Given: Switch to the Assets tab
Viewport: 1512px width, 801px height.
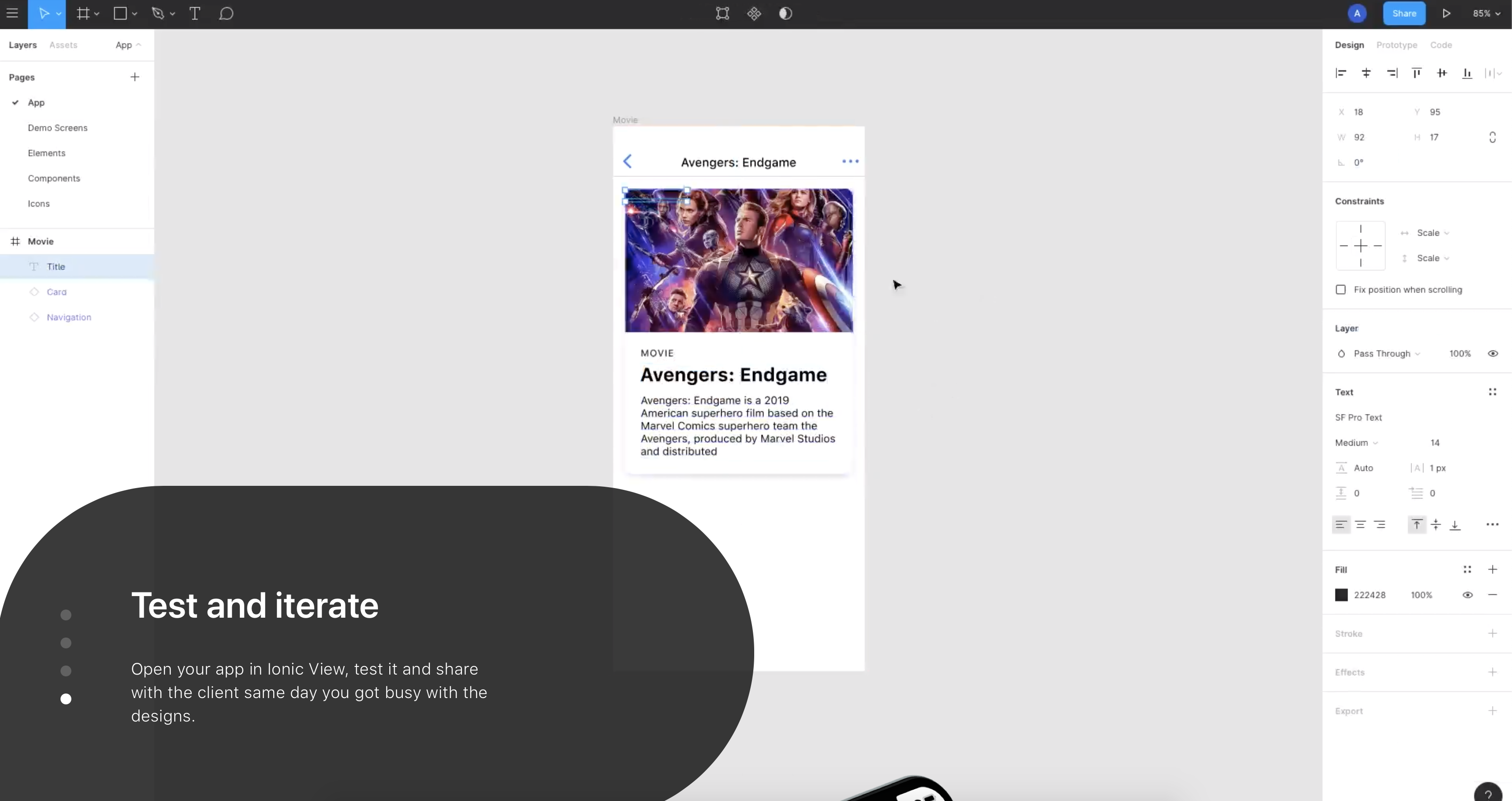Looking at the screenshot, I should [63, 45].
